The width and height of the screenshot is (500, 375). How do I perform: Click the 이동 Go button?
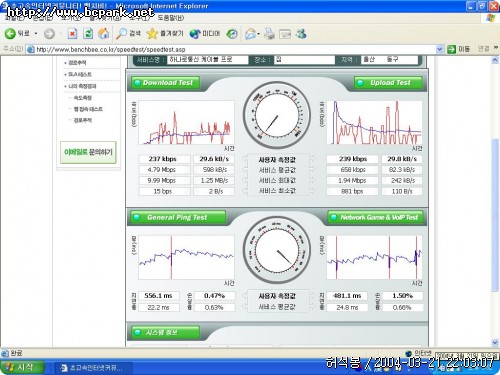[459, 49]
